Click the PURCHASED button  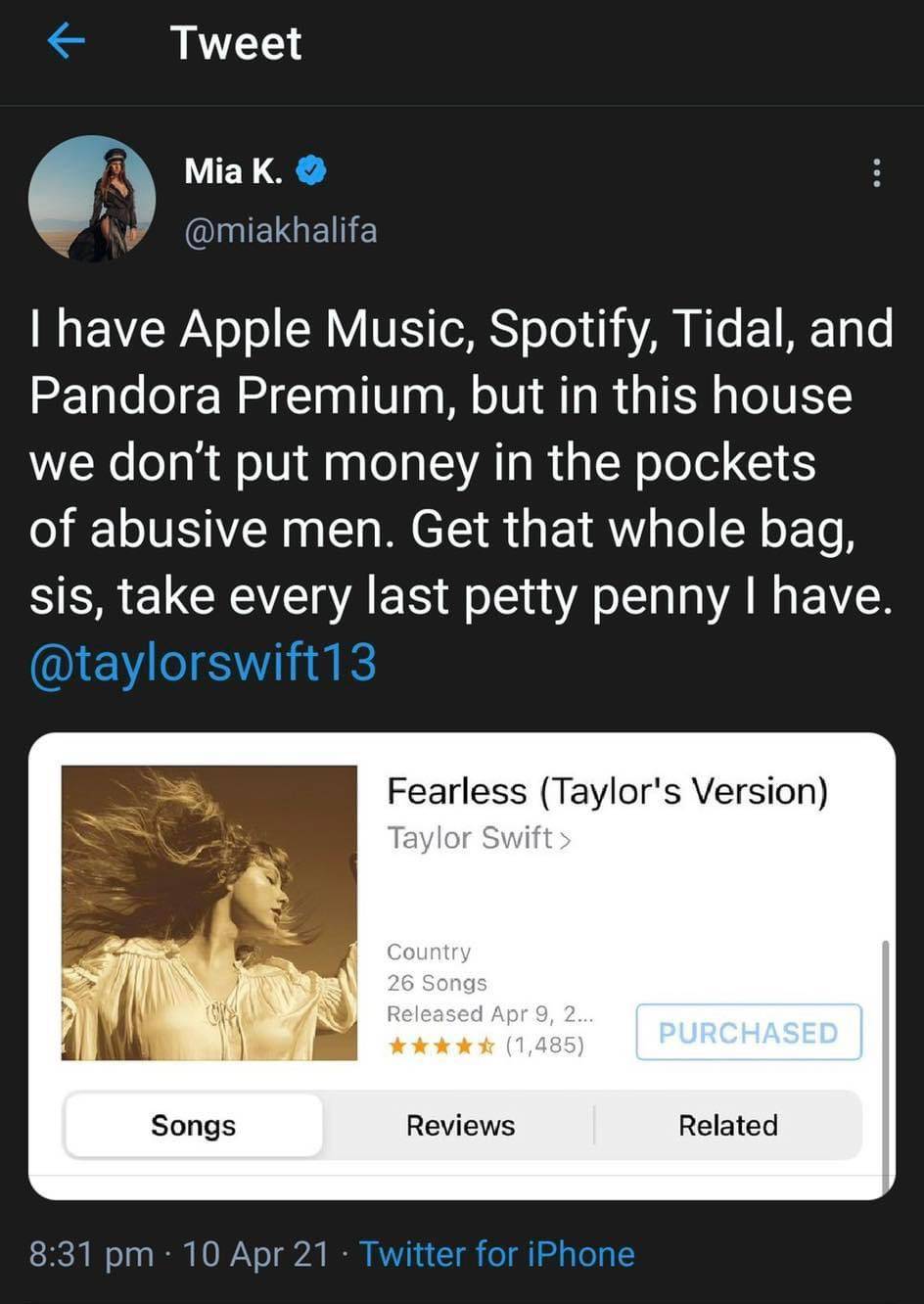(x=749, y=1032)
